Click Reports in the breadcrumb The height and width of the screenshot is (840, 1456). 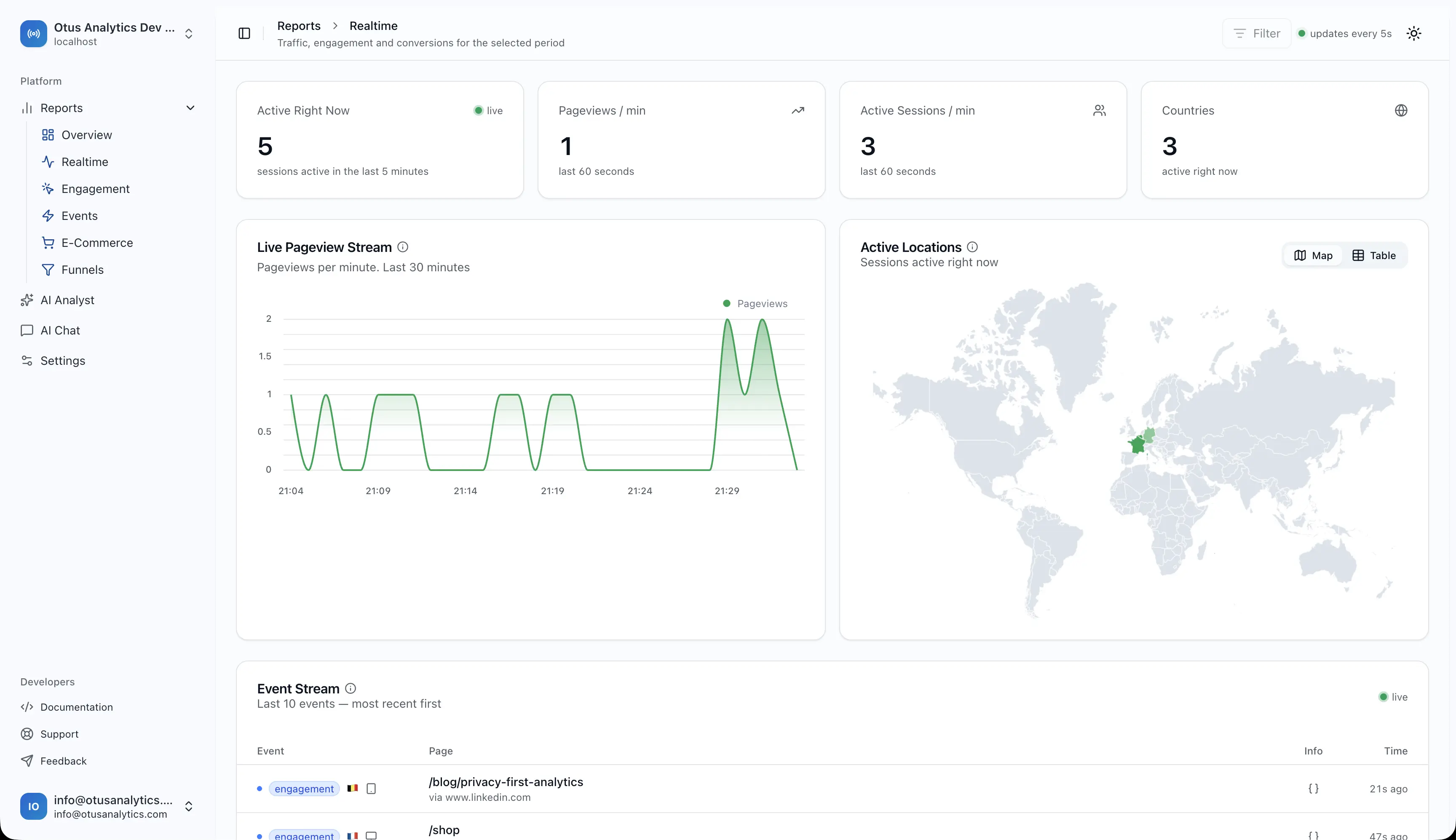coord(299,26)
